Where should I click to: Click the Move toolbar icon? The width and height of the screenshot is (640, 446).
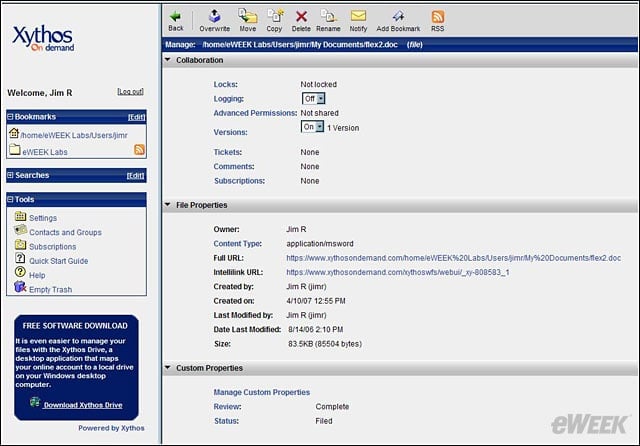248,16
